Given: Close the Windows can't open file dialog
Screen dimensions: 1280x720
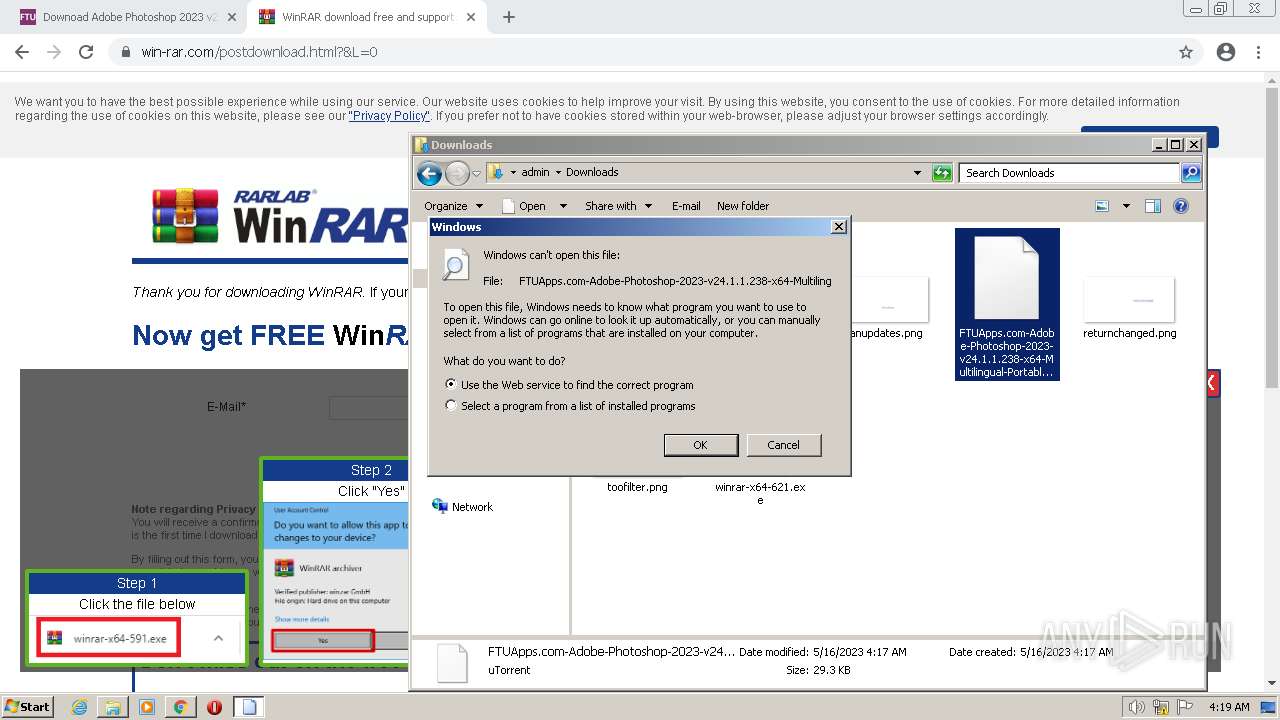Looking at the screenshot, I should [839, 227].
